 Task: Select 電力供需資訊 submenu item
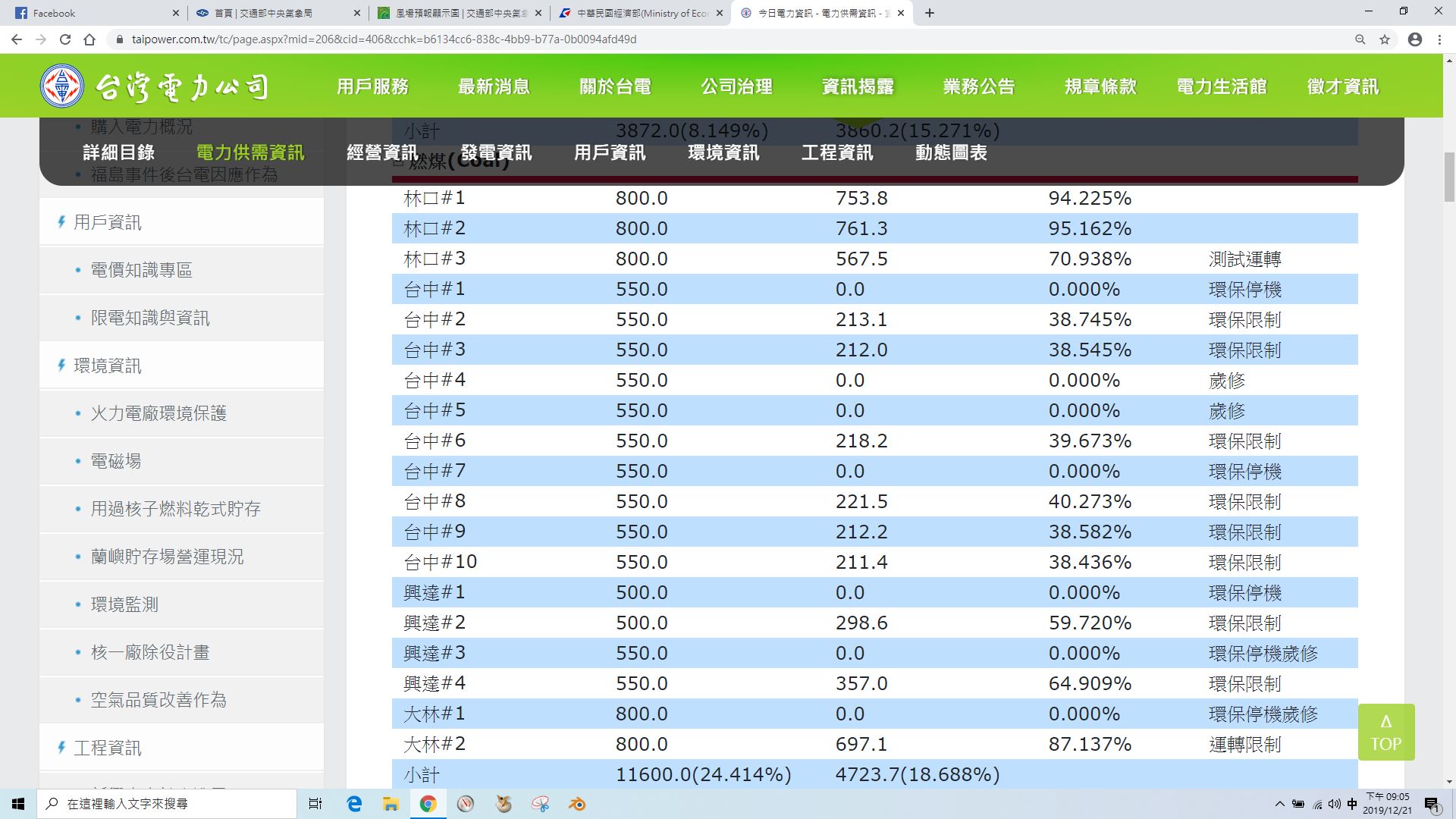pyautogui.click(x=249, y=152)
